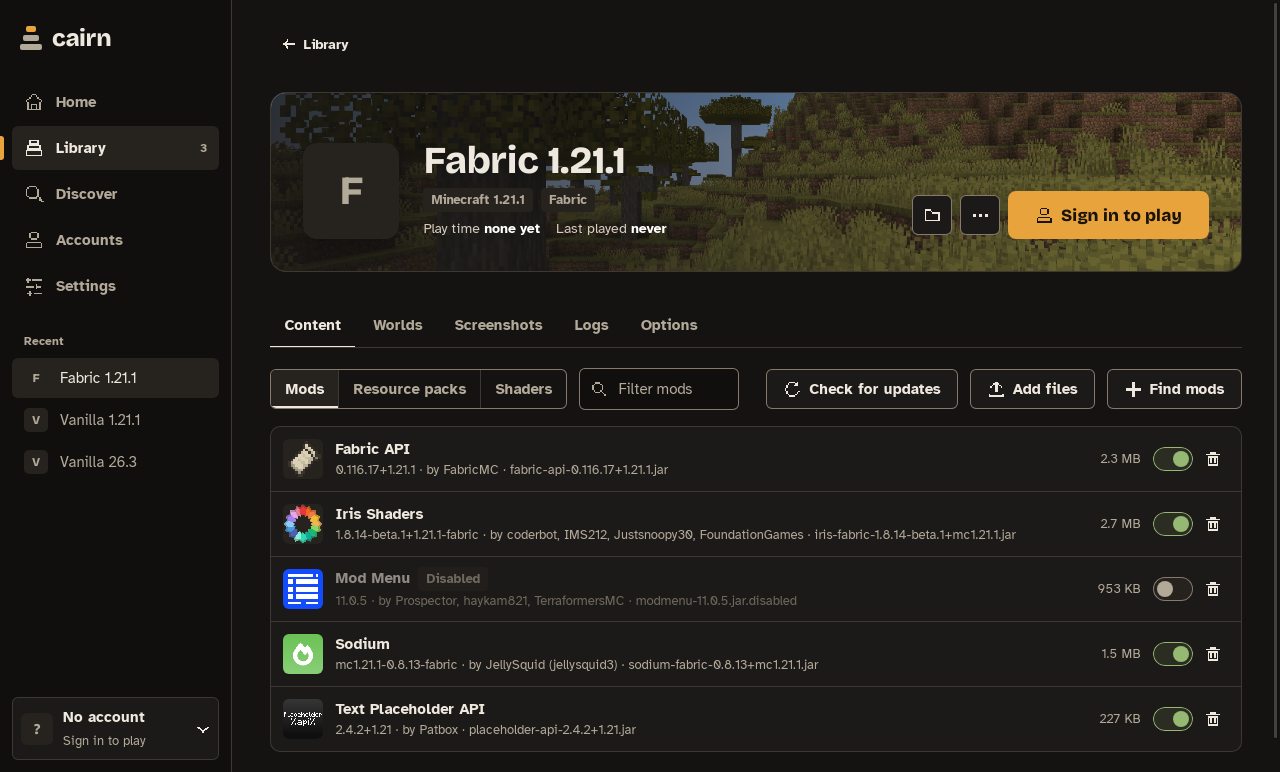Click the Iris Shaders colorful ring icon

(x=303, y=524)
